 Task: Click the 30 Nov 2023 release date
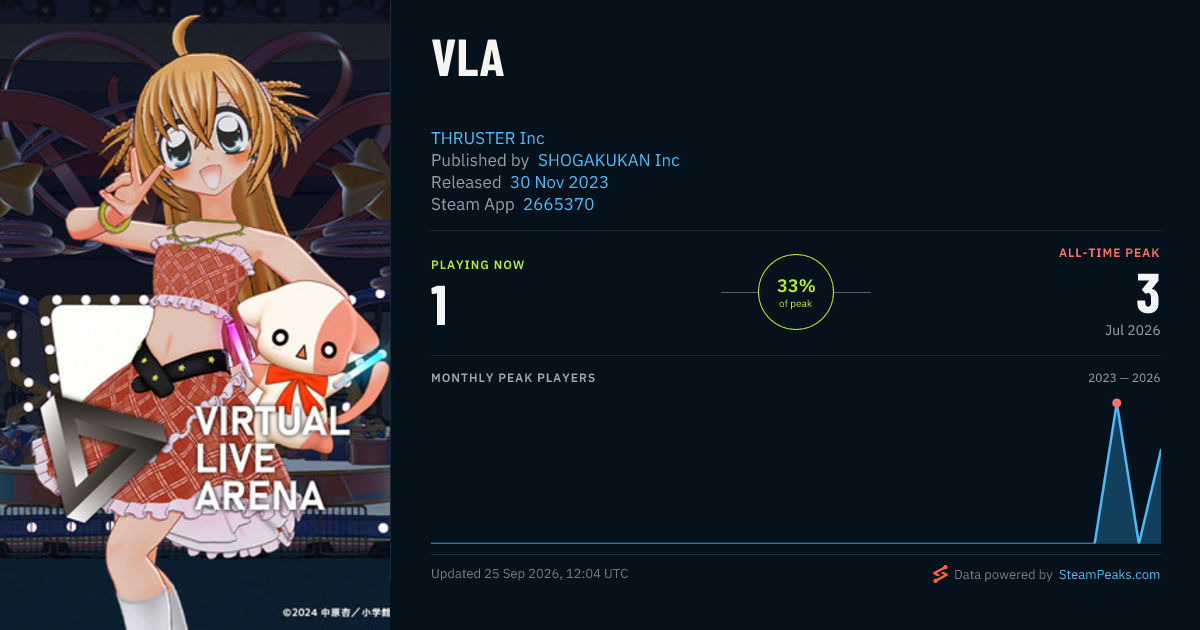559,182
